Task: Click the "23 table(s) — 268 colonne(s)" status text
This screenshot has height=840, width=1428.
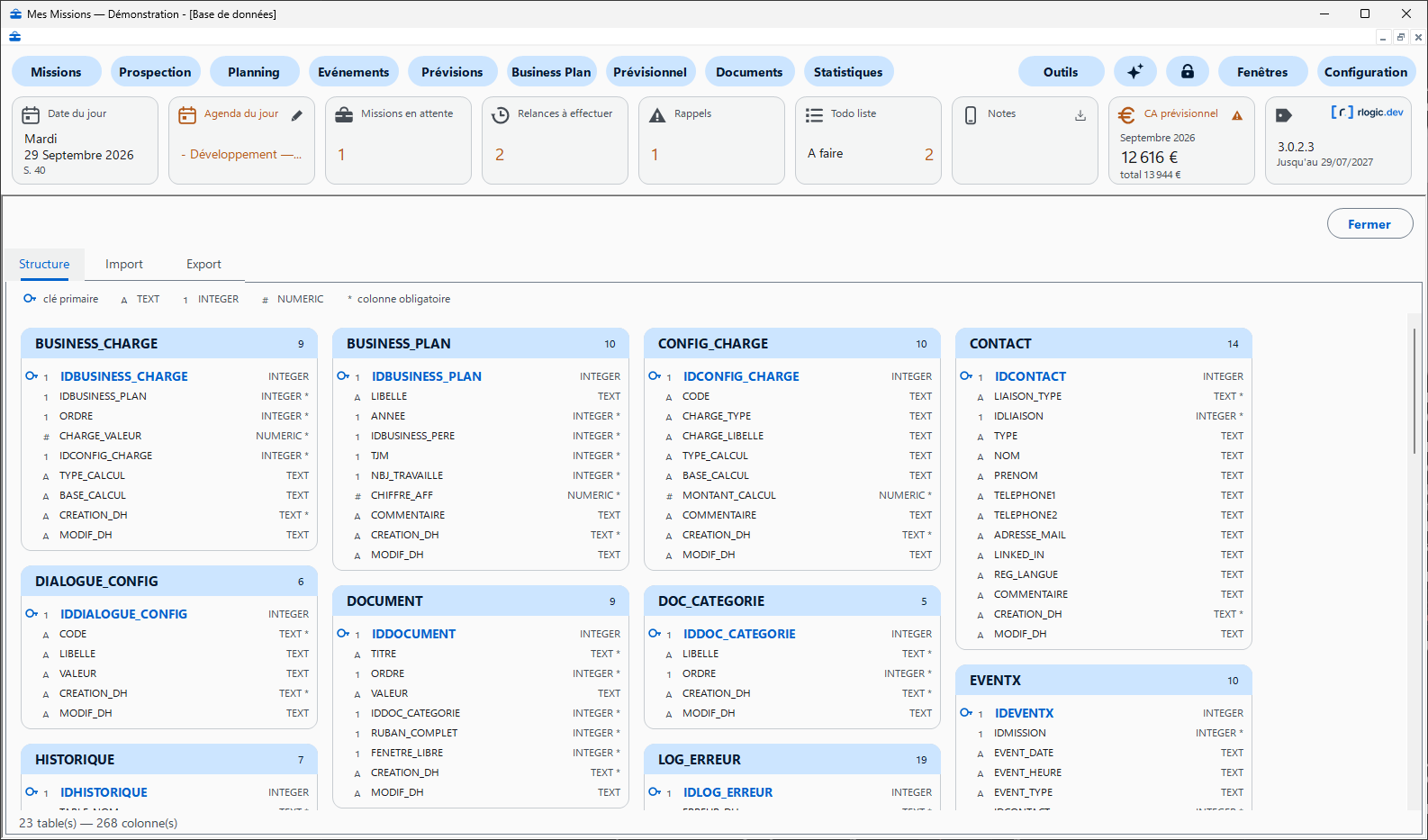Action: point(98,823)
